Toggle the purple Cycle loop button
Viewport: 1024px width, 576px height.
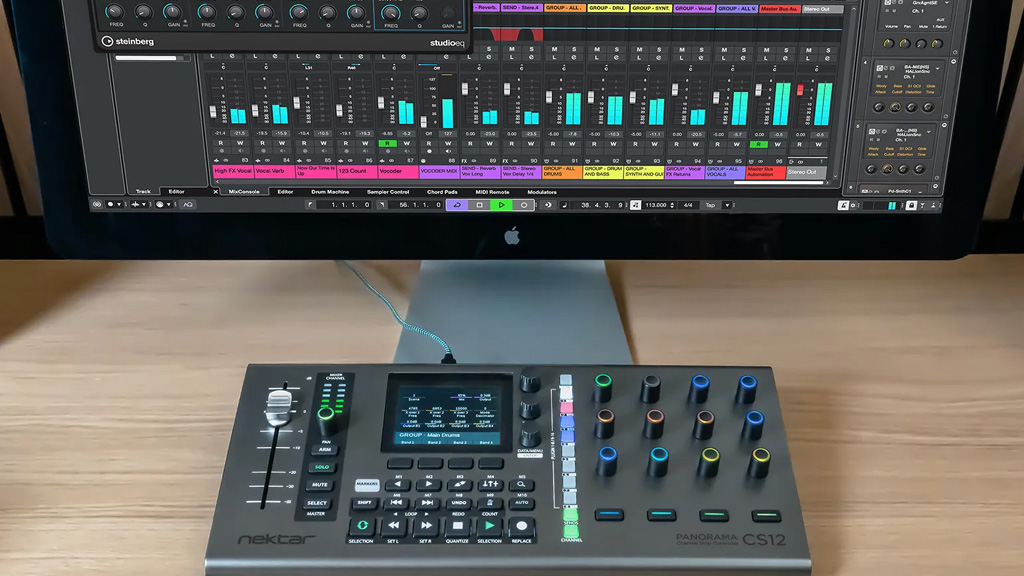[457, 205]
